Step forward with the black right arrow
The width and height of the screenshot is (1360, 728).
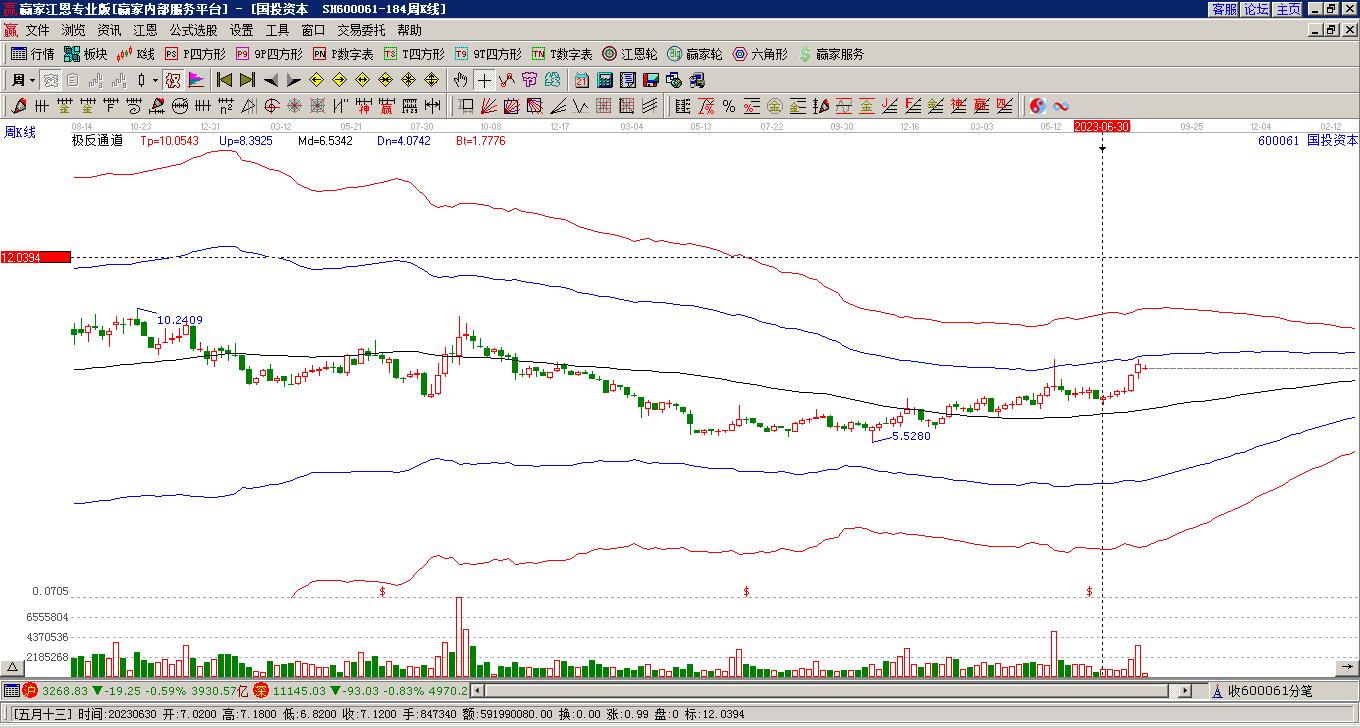point(293,80)
